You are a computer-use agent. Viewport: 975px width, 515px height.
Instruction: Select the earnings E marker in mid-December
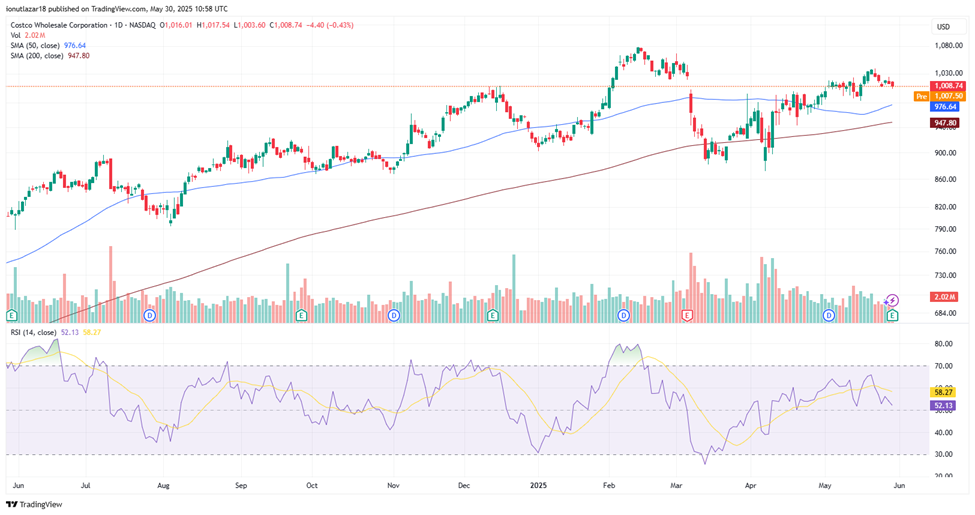492,315
